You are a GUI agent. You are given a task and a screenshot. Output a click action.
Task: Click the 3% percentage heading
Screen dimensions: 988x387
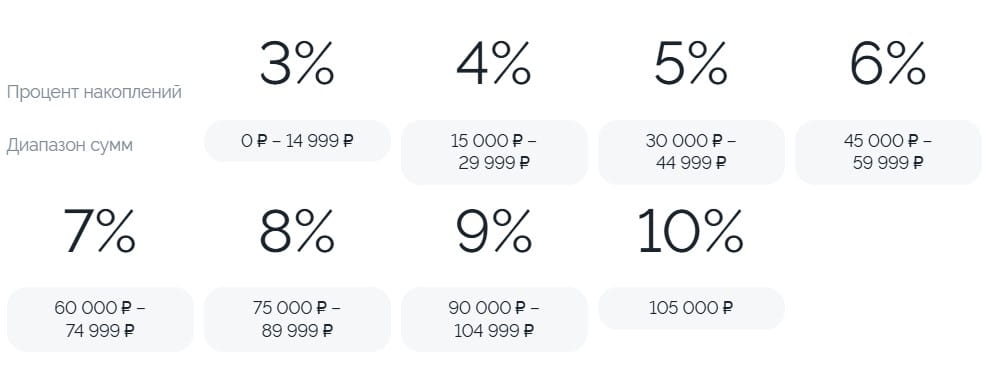(297, 64)
